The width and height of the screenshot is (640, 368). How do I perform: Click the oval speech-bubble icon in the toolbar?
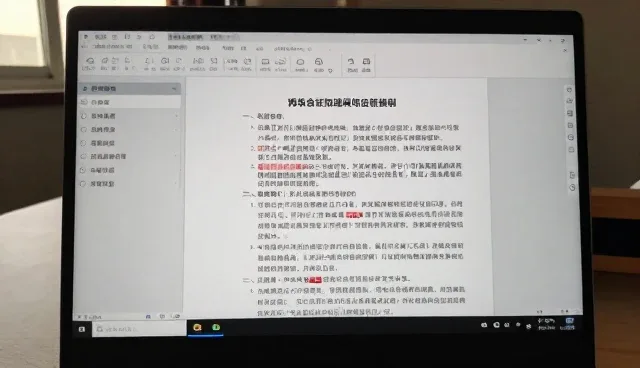300,62
